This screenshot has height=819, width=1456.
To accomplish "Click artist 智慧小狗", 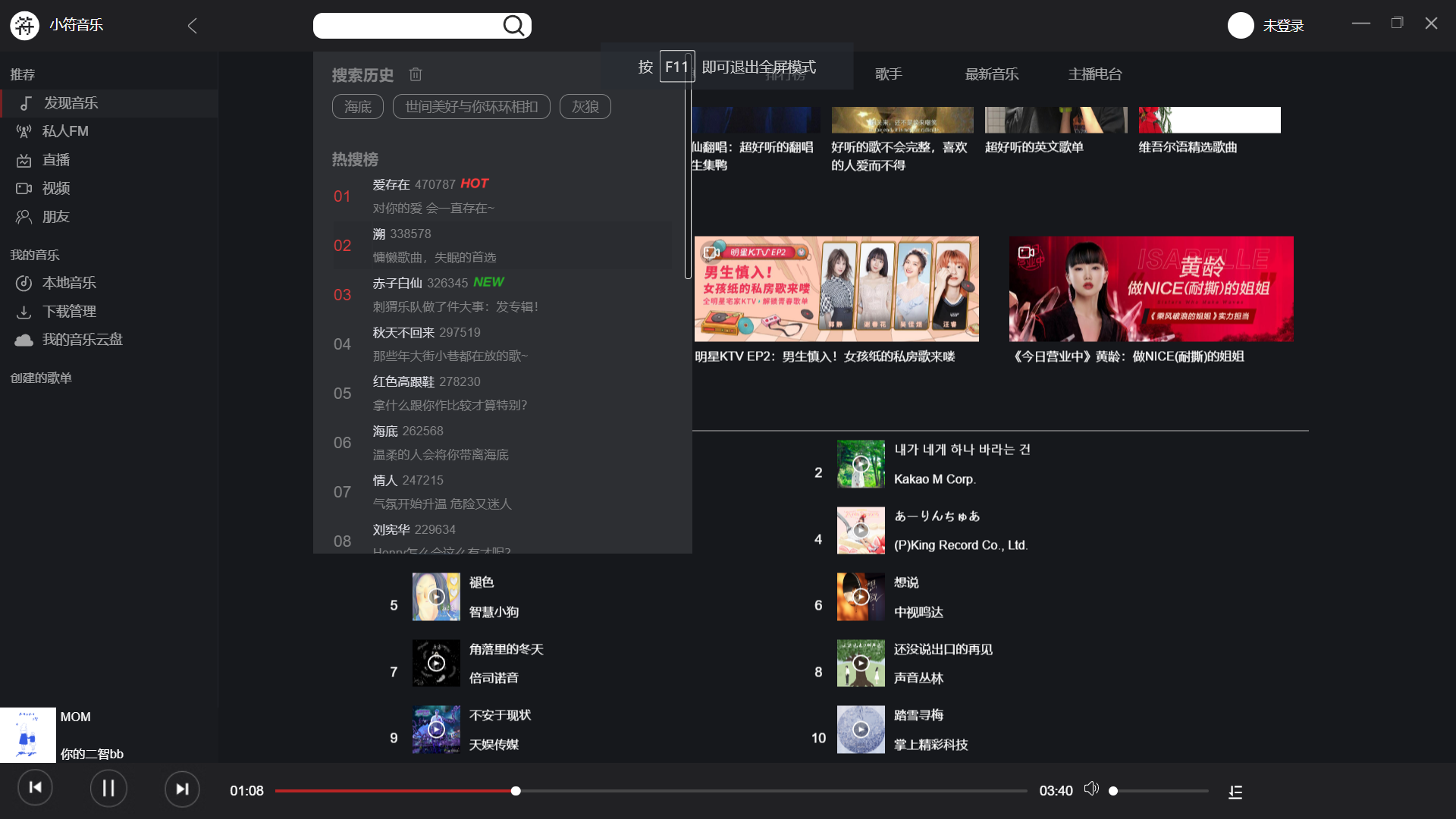I will point(494,612).
